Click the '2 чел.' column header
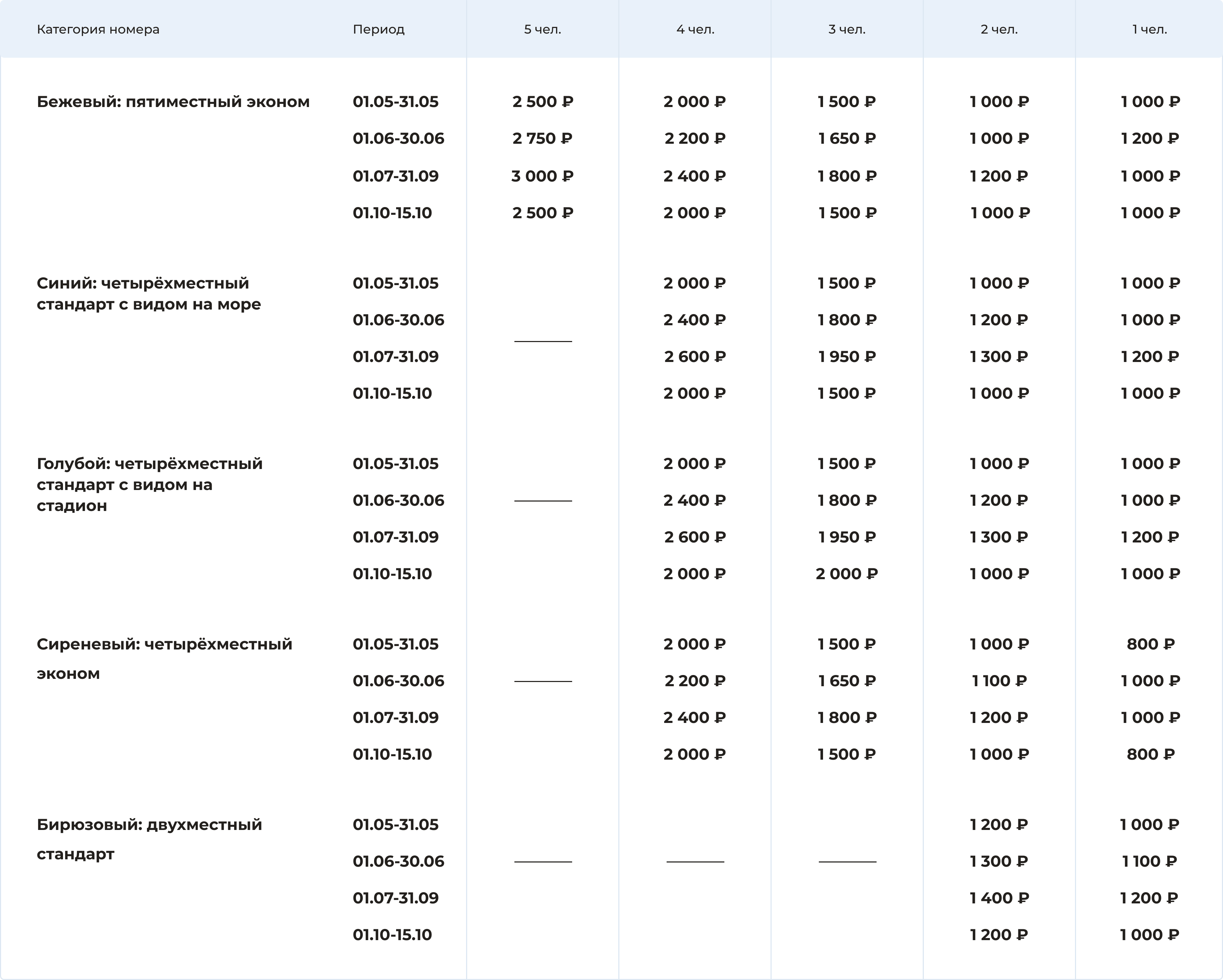The image size is (1223, 980). (999, 29)
